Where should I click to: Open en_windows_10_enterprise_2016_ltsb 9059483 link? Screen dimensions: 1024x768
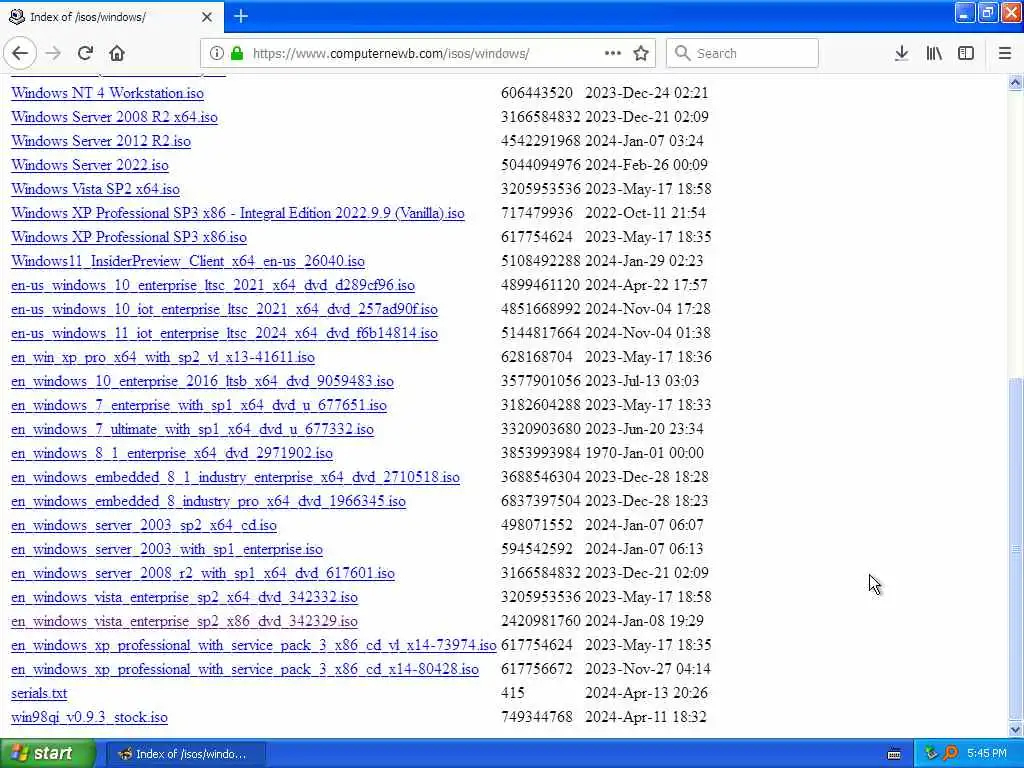[x=202, y=381]
